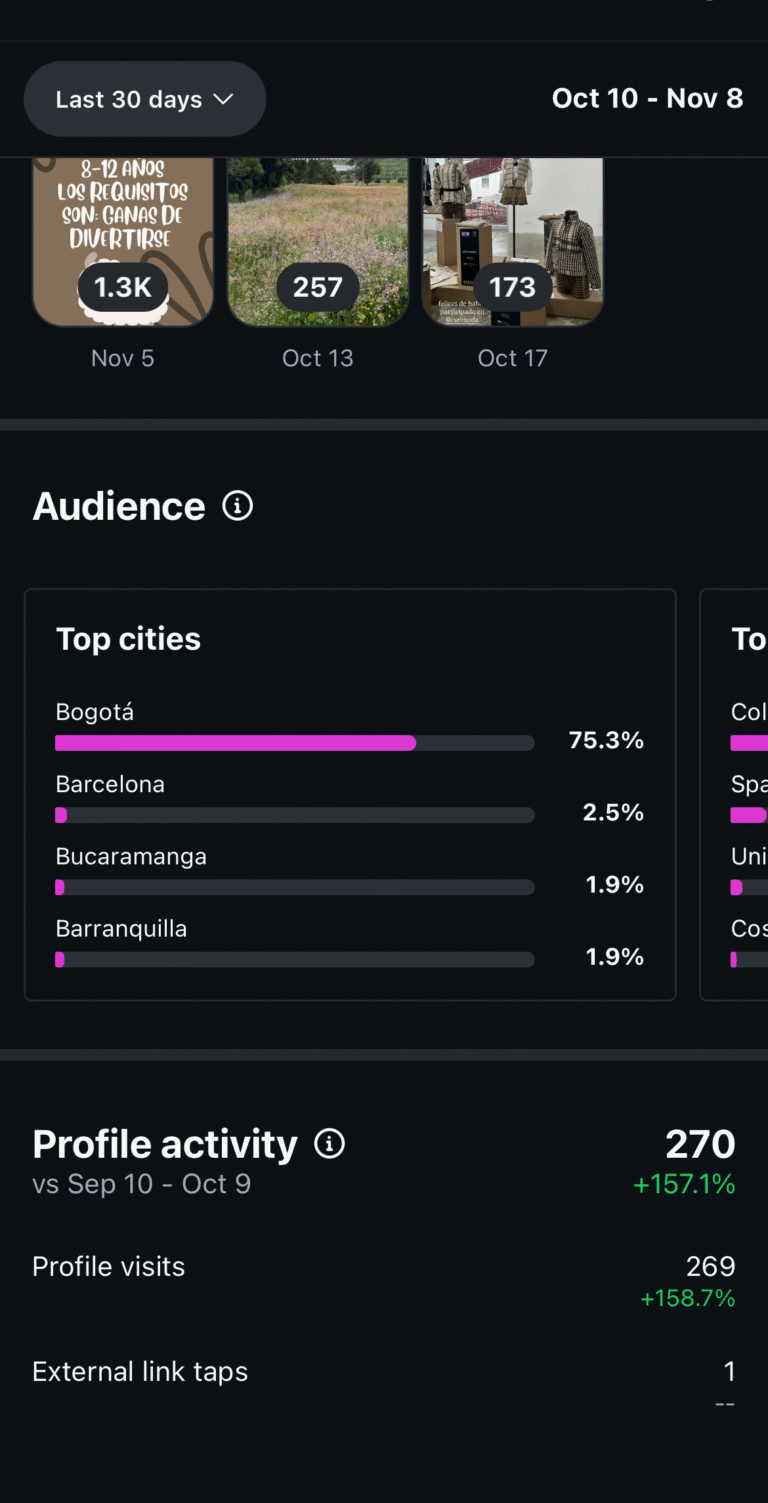Open the Audience info icon
The height and width of the screenshot is (1503, 768).
click(x=238, y=506)
